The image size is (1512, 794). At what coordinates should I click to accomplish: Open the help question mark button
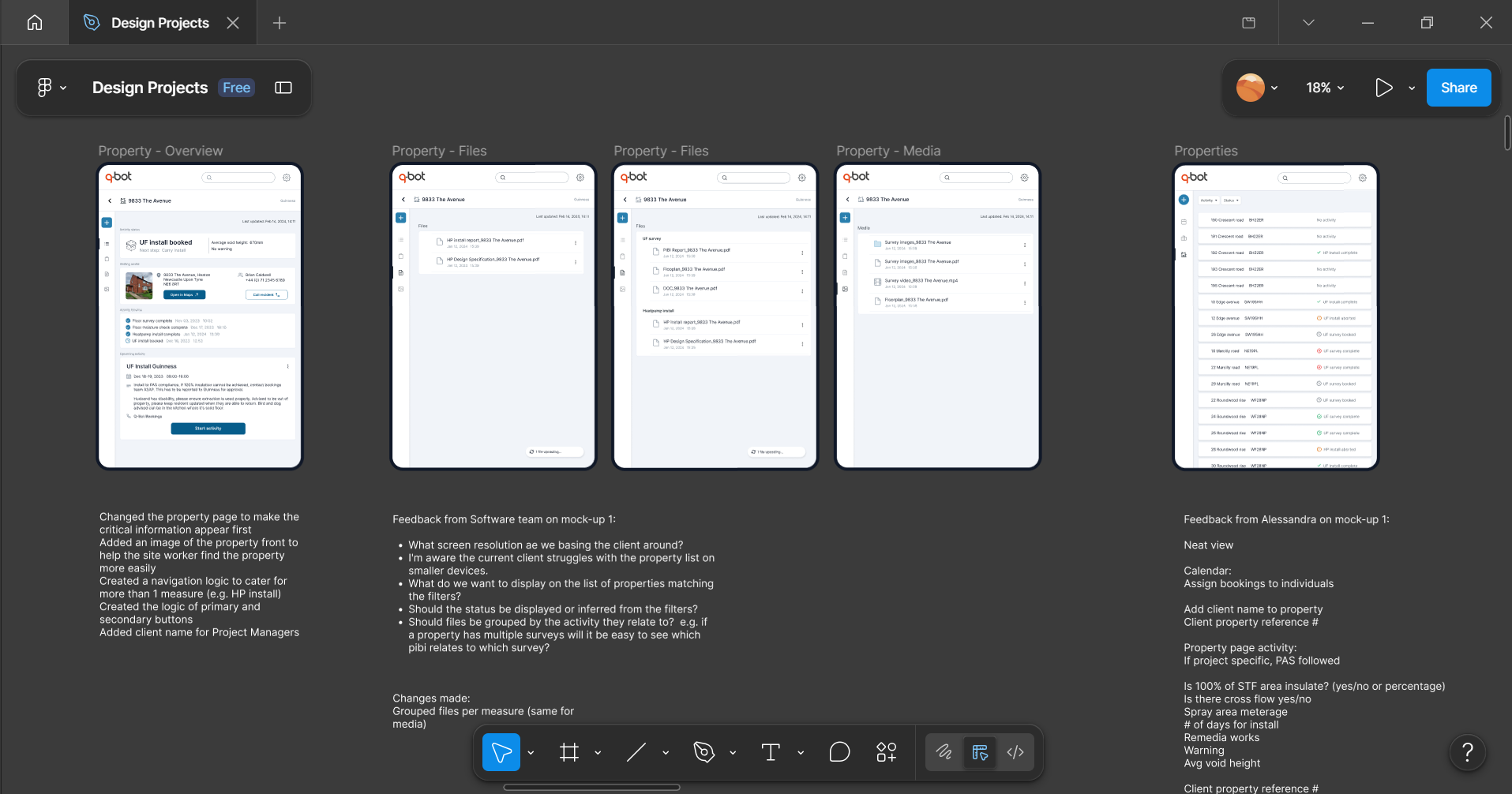click(x=1468, y=752)
